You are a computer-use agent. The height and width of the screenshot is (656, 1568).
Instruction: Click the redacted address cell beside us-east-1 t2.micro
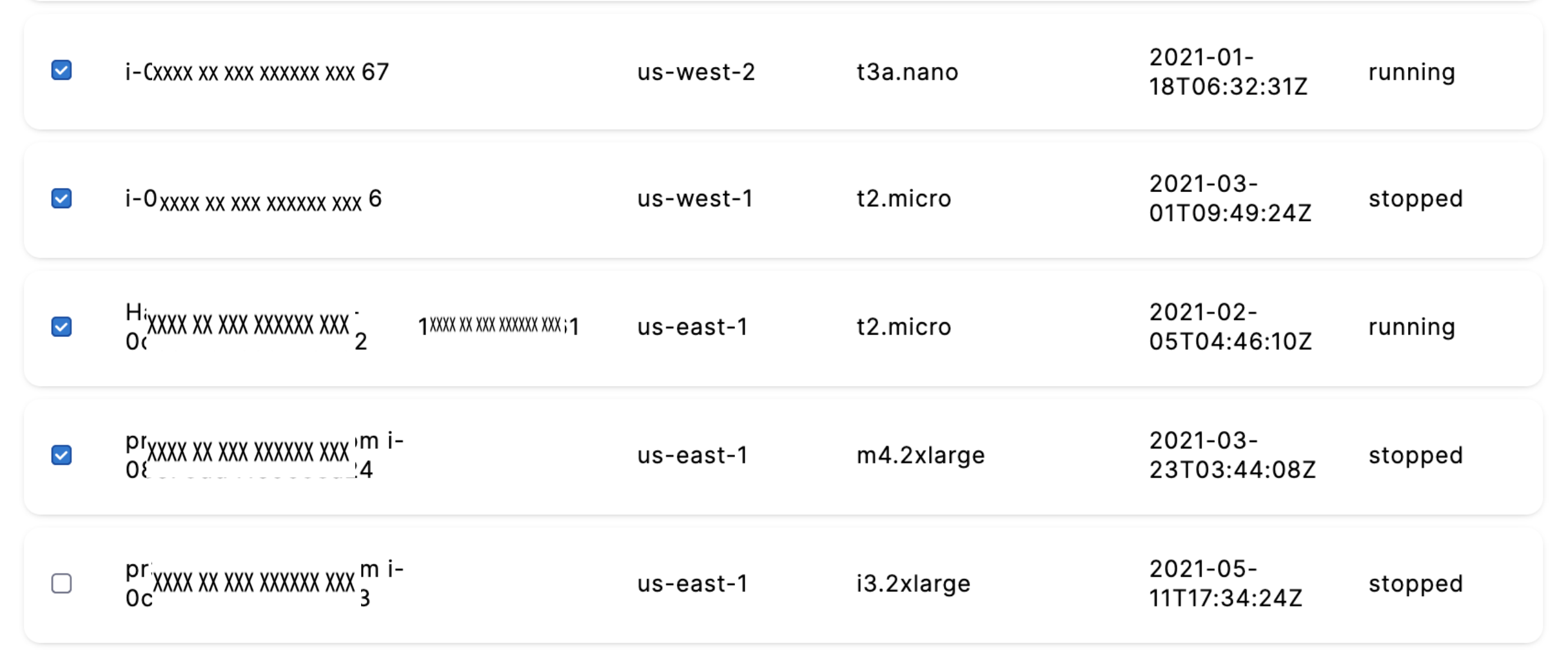coord(498,326)
